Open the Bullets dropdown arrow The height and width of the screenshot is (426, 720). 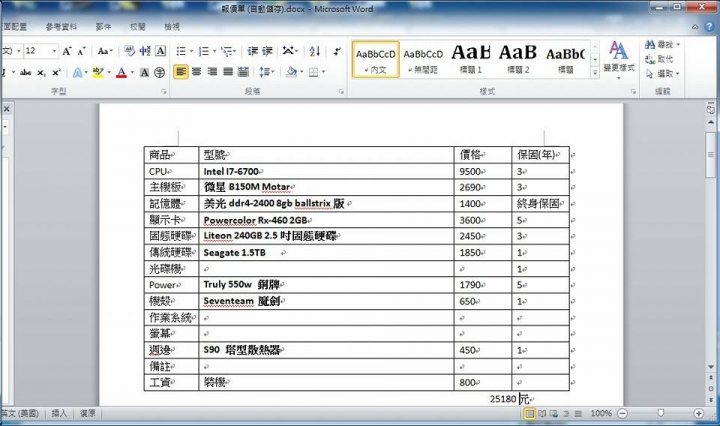(x=191, y=51)
